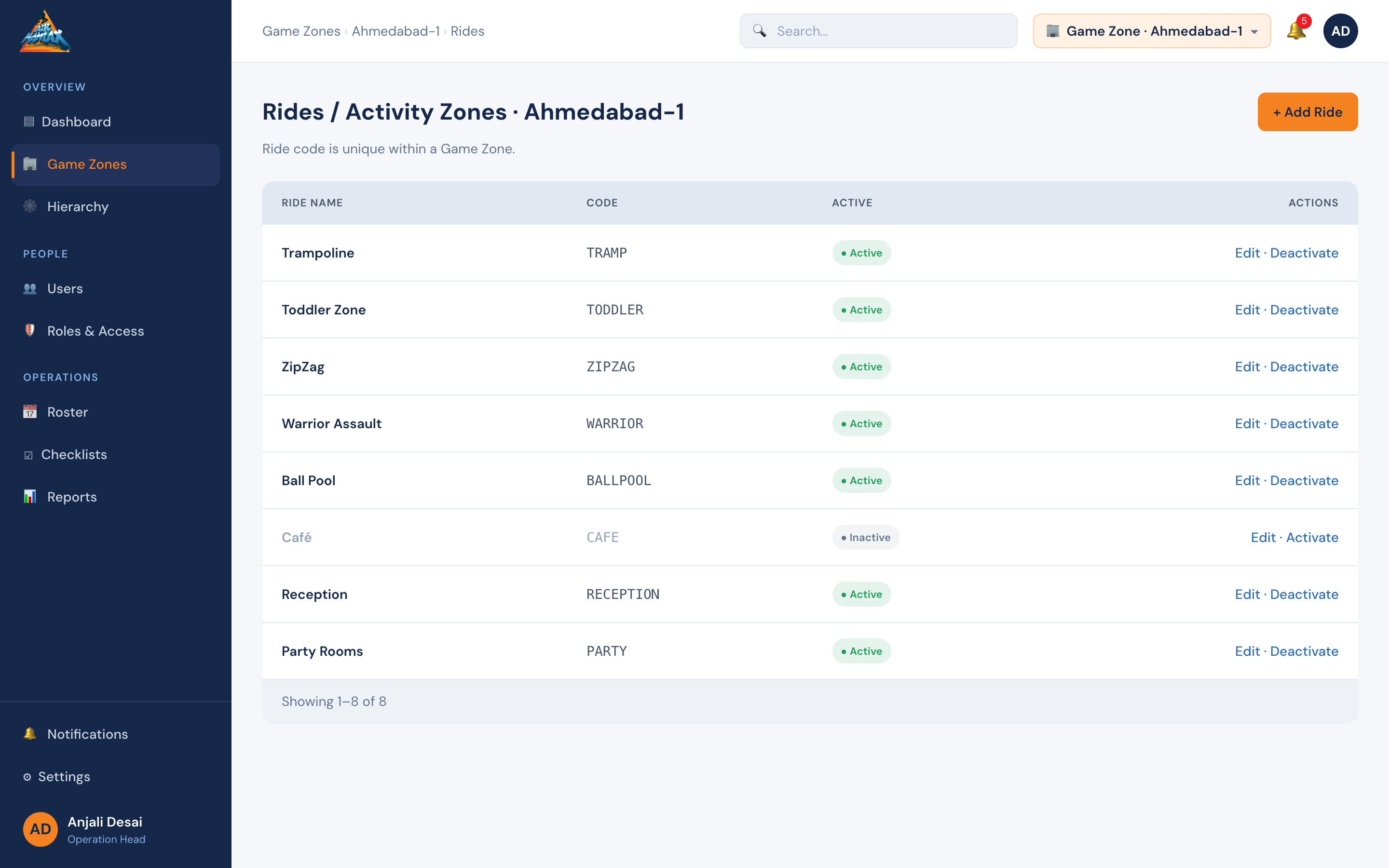Open Checklists in sidebar

[x=115, y=455]
